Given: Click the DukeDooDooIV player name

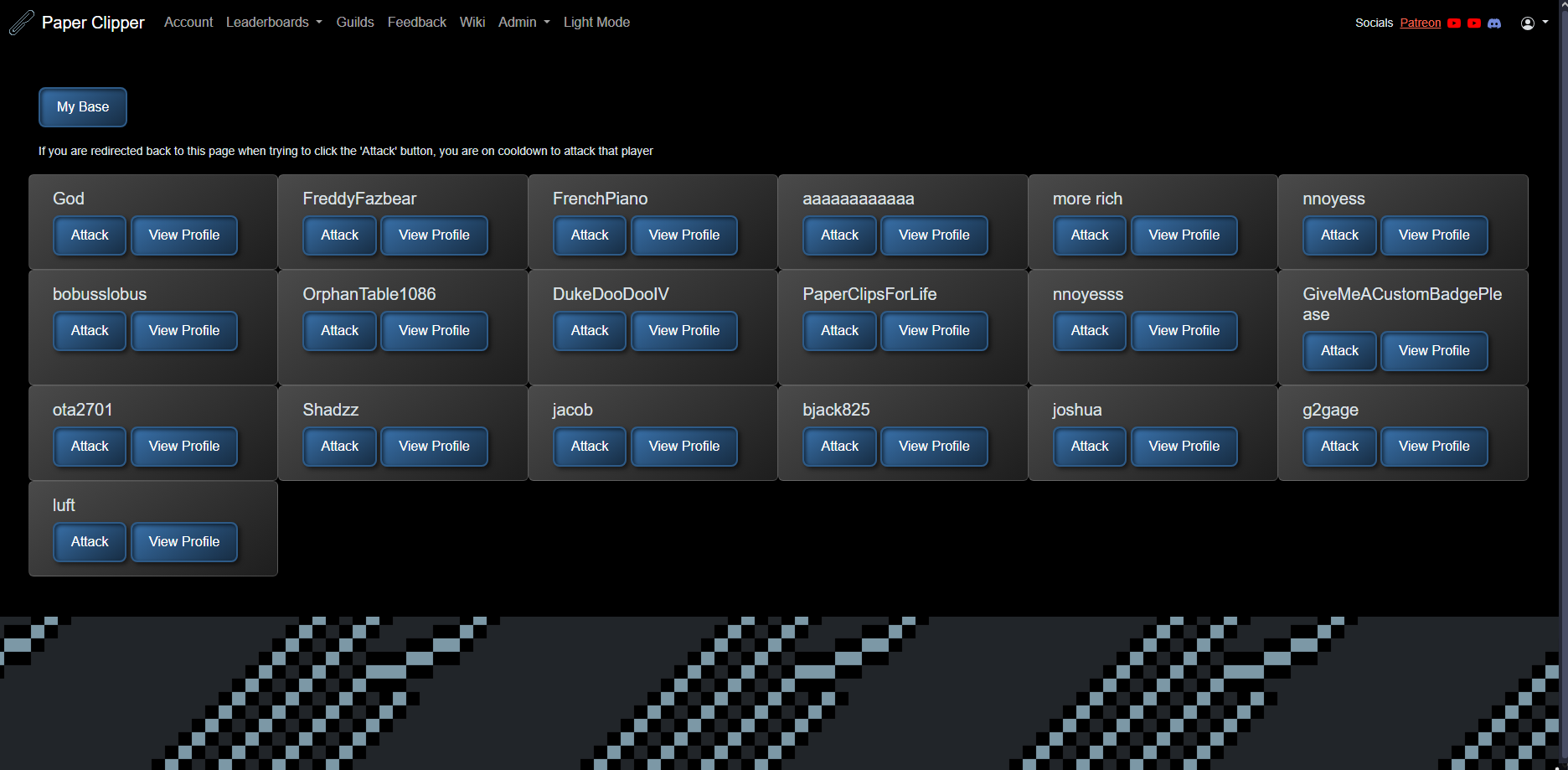Looking at the screenshot, I should click(611, 294).
